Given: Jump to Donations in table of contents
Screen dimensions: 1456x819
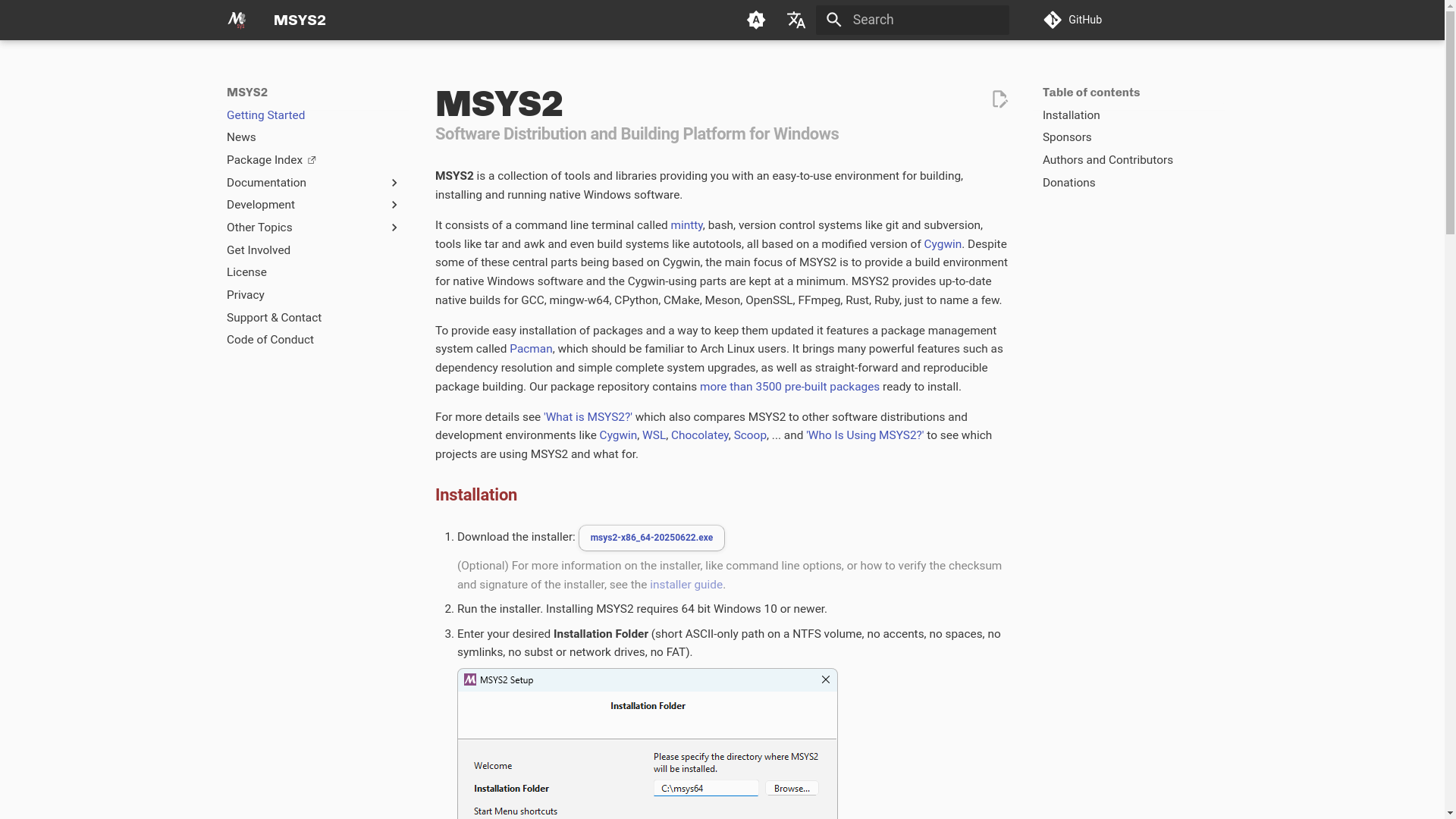Looking at the screenshot, I should [x=1068, y=183].
